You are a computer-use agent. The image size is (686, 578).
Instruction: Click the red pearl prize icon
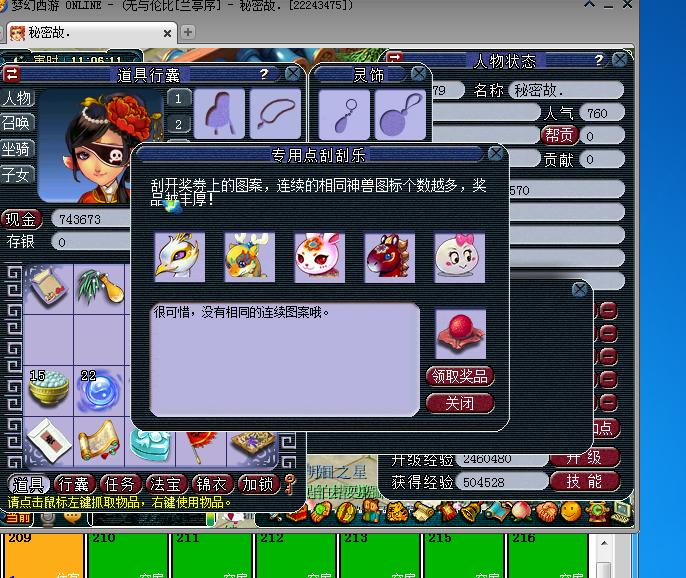[x=460, y=334]
